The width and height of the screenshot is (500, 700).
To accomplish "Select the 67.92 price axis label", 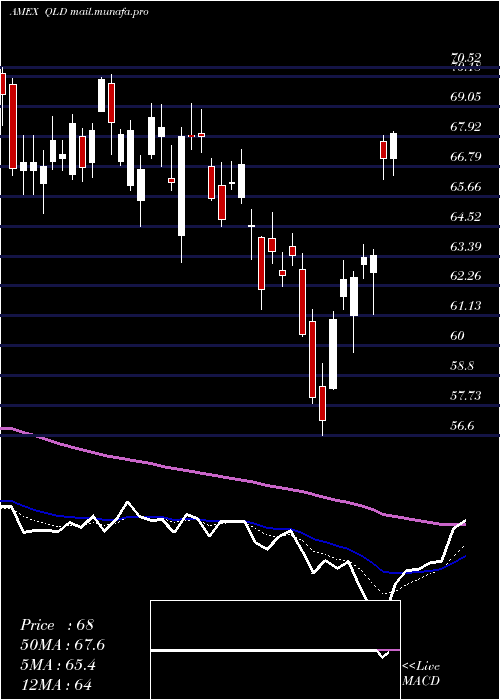I will pos(467,126).
